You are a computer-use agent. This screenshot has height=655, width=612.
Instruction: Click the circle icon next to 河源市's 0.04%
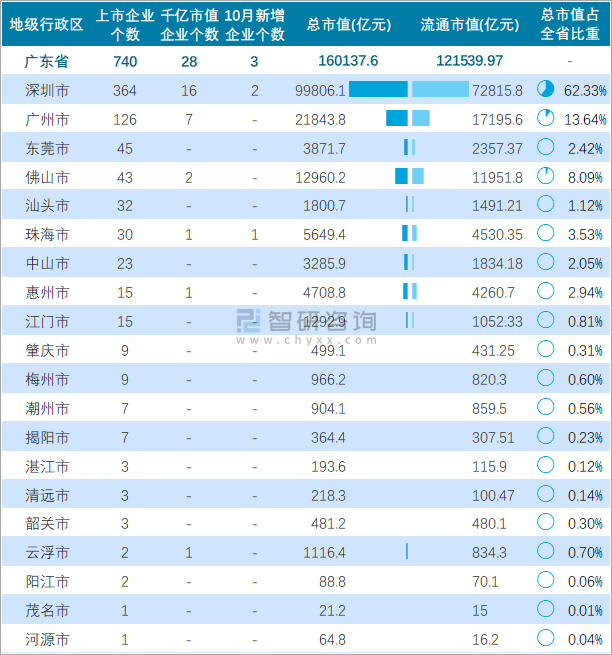(x=545, y=638)
